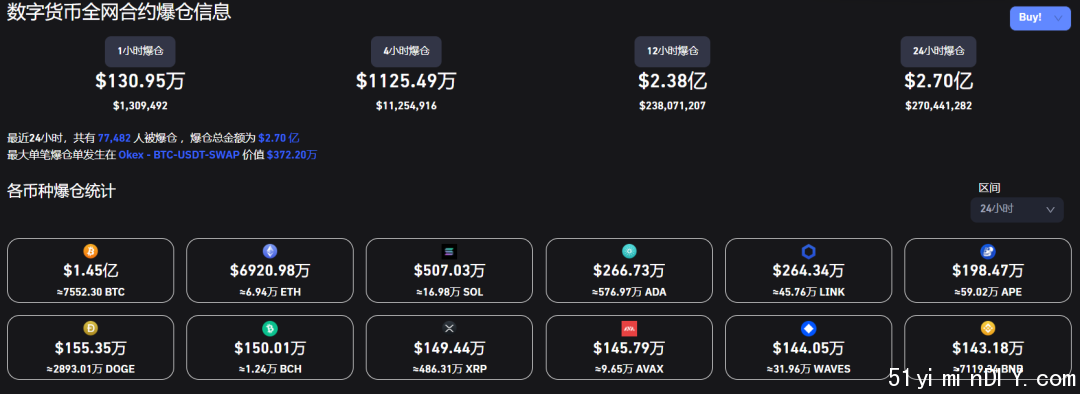This screenshot has height=394, width=1080.
Task: Switch to the 24小时爆仓 tab
Action: click(x=938, y=52)
